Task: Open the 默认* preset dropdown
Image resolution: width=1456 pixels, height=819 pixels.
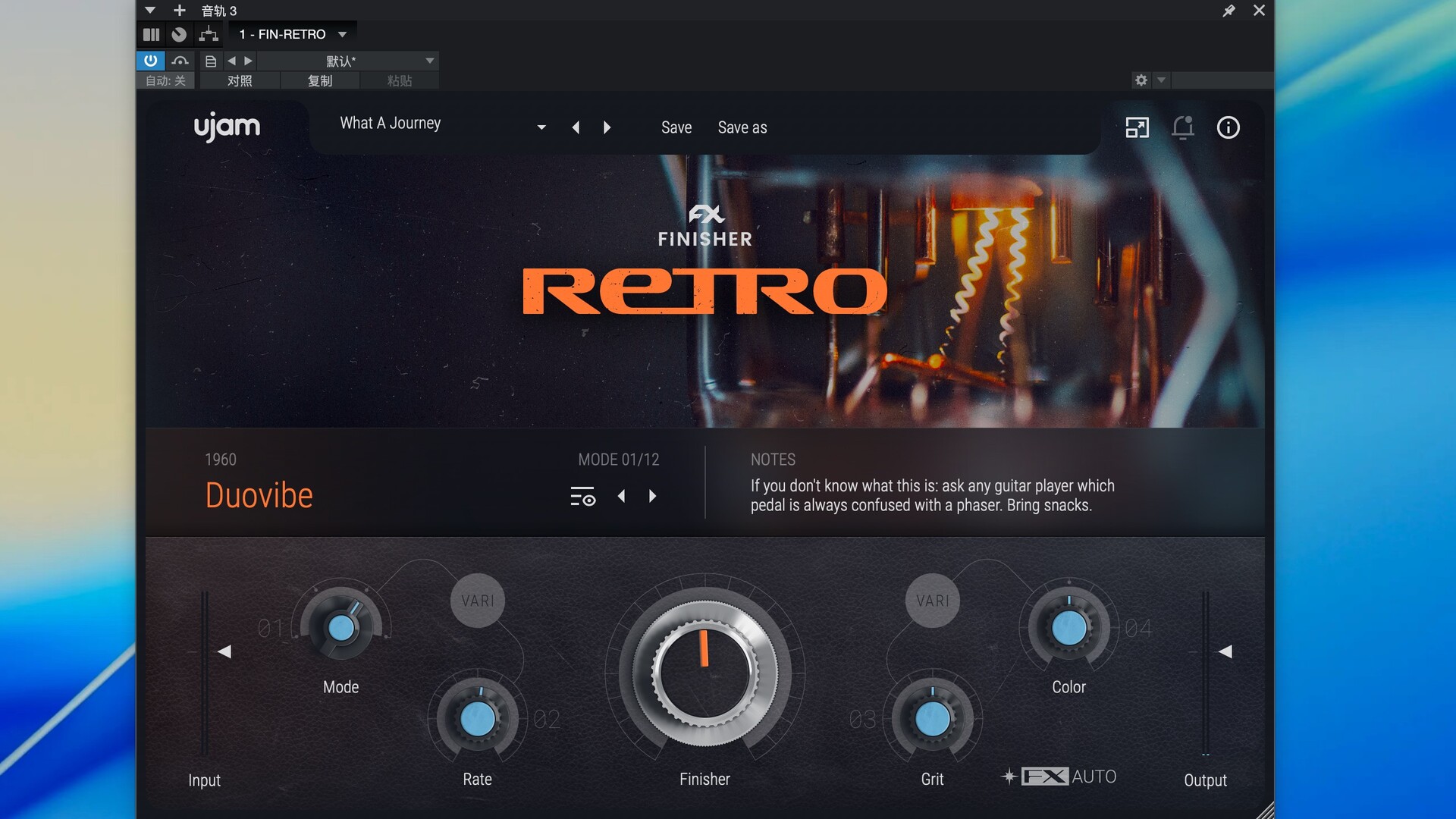Action: (349, 61)
